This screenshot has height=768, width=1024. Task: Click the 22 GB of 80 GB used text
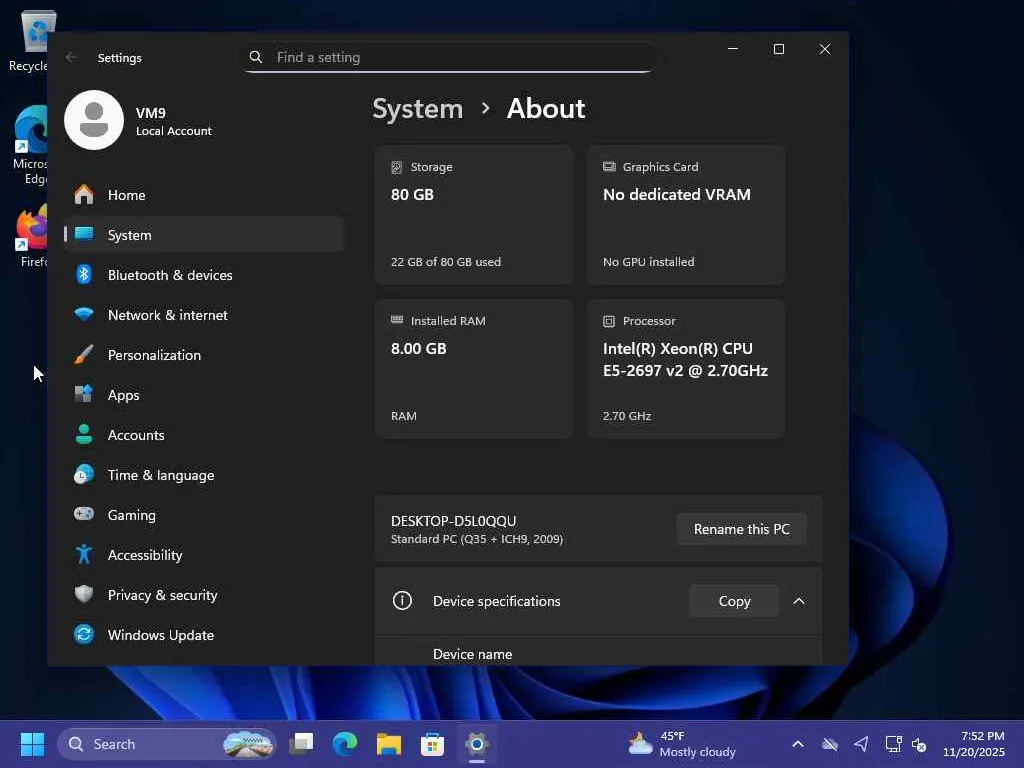coord(446,262)
